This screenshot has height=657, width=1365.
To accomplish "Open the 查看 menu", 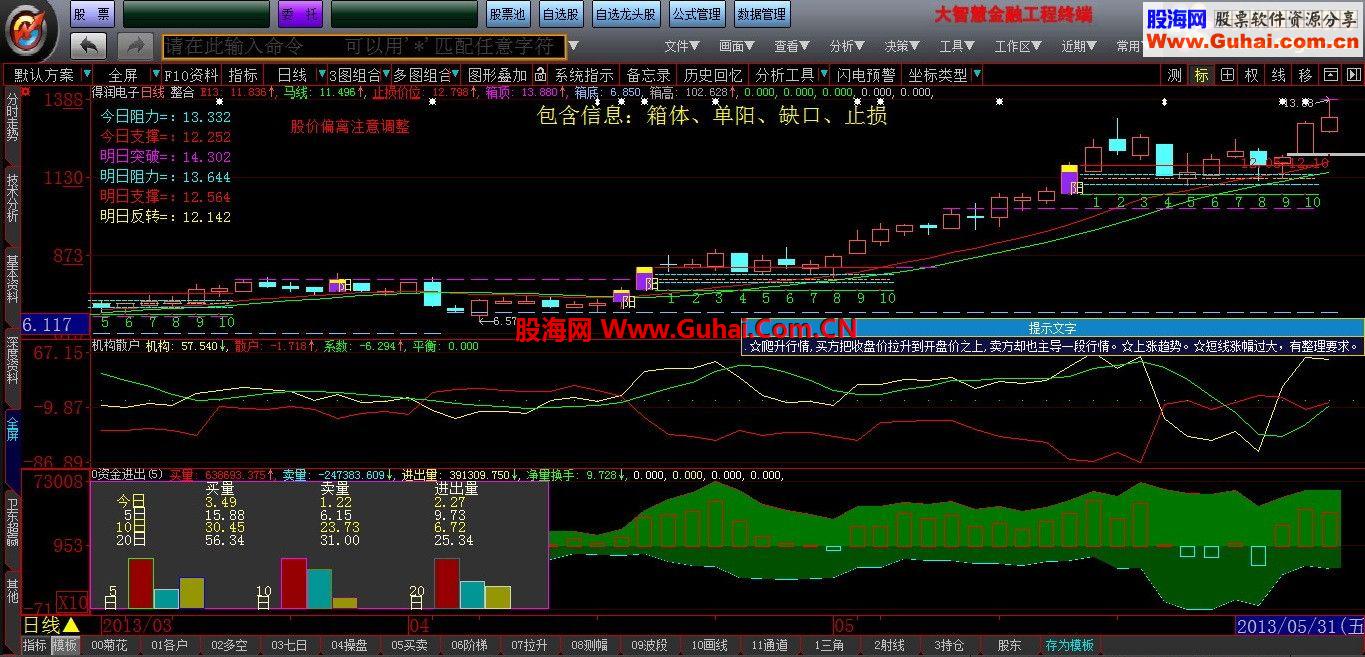I will 791,46.
